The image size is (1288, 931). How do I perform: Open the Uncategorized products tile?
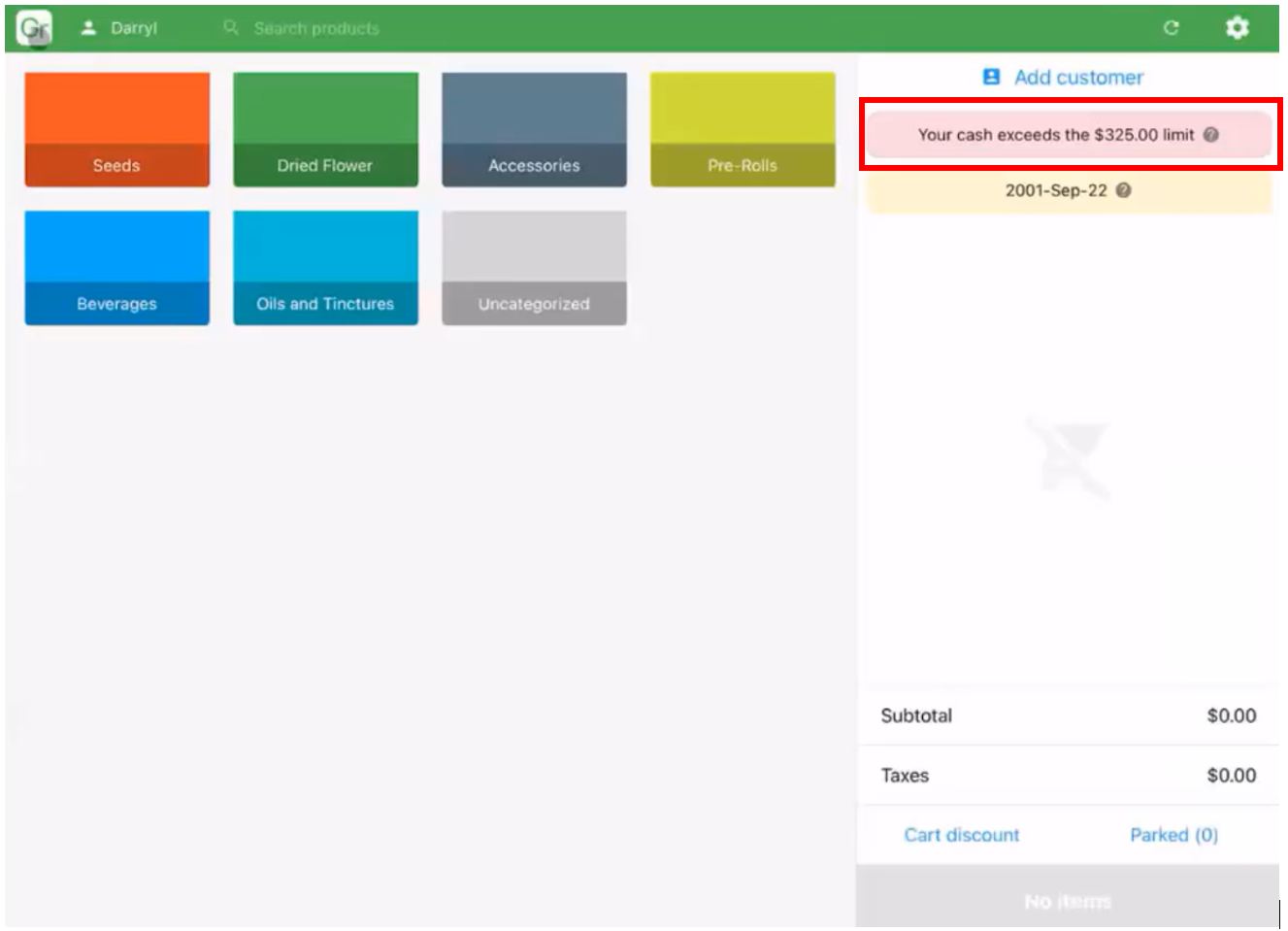tap(534, 268)
